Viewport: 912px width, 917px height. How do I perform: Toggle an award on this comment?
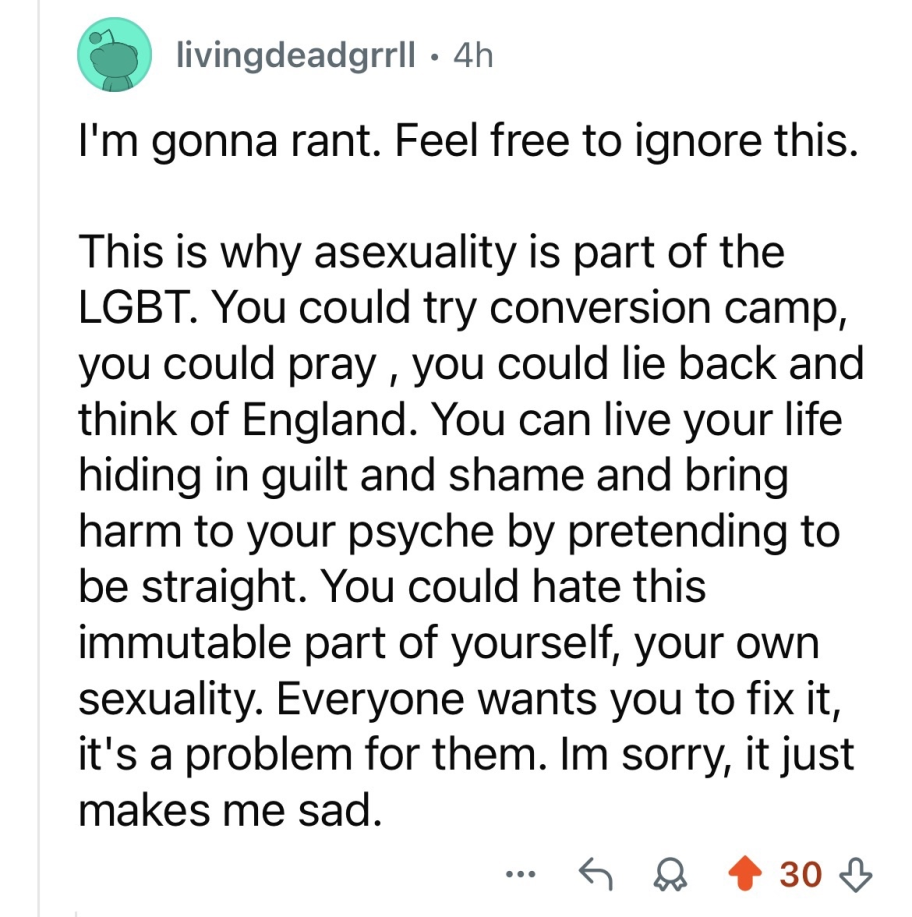(x=672, y=873)
